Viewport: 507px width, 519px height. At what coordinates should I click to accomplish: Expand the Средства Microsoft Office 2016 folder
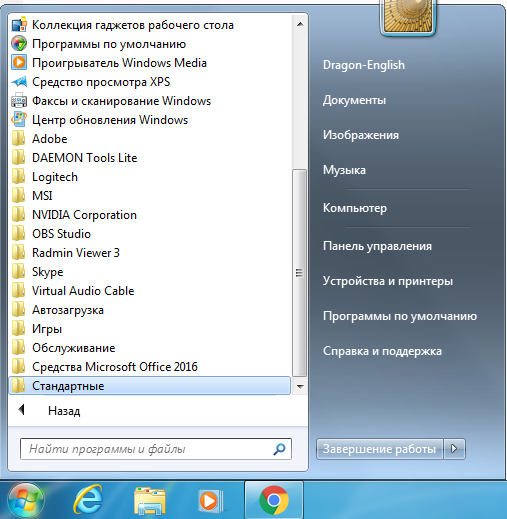(149, 367)
